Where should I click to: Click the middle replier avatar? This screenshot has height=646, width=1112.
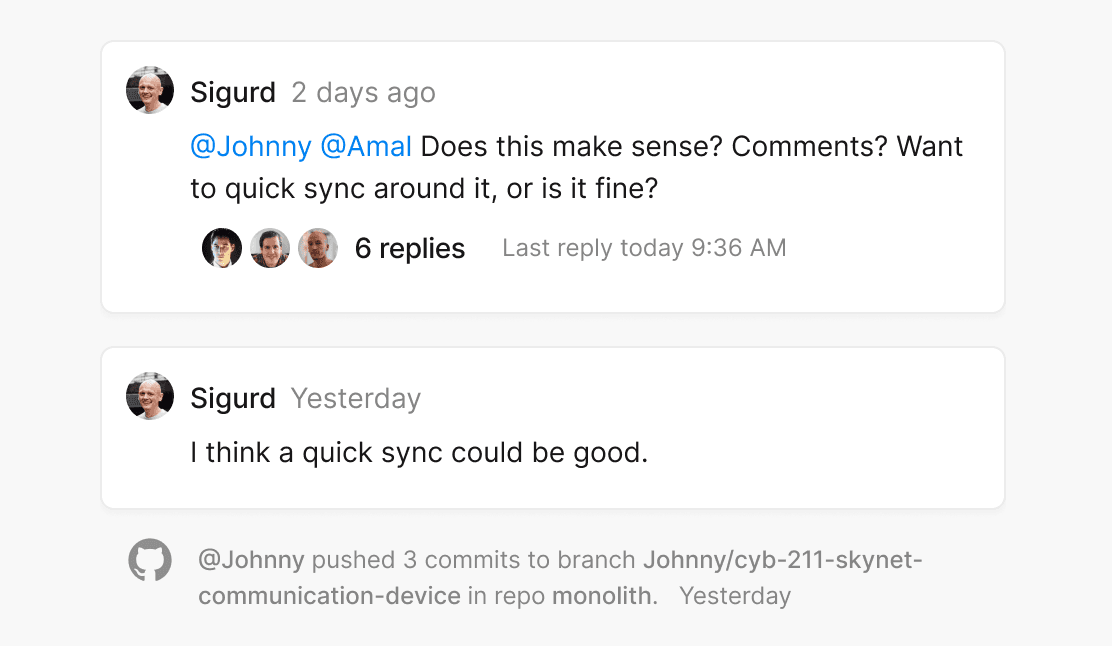270,248
